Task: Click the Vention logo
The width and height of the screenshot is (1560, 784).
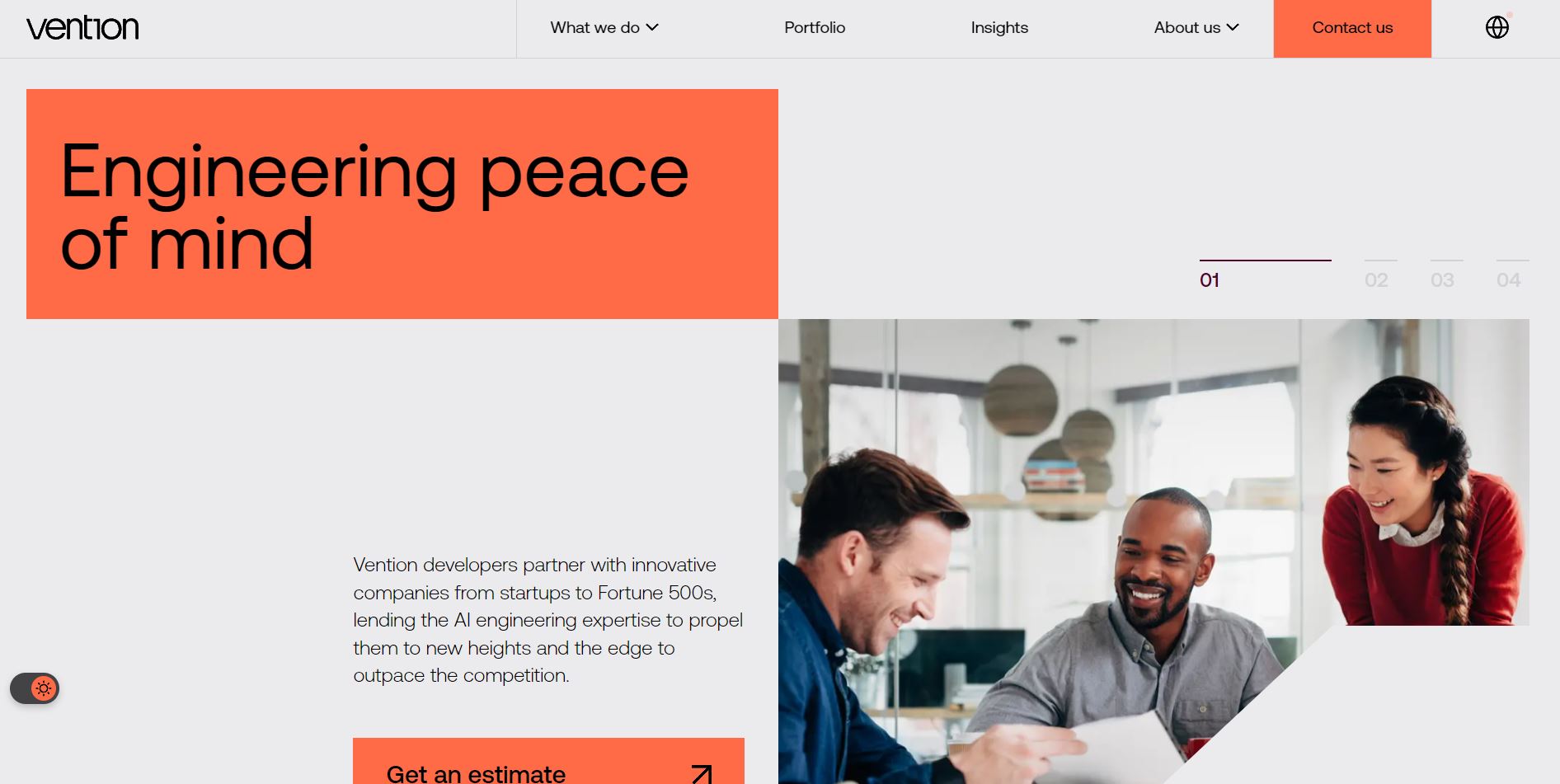Action: point(82,28)
